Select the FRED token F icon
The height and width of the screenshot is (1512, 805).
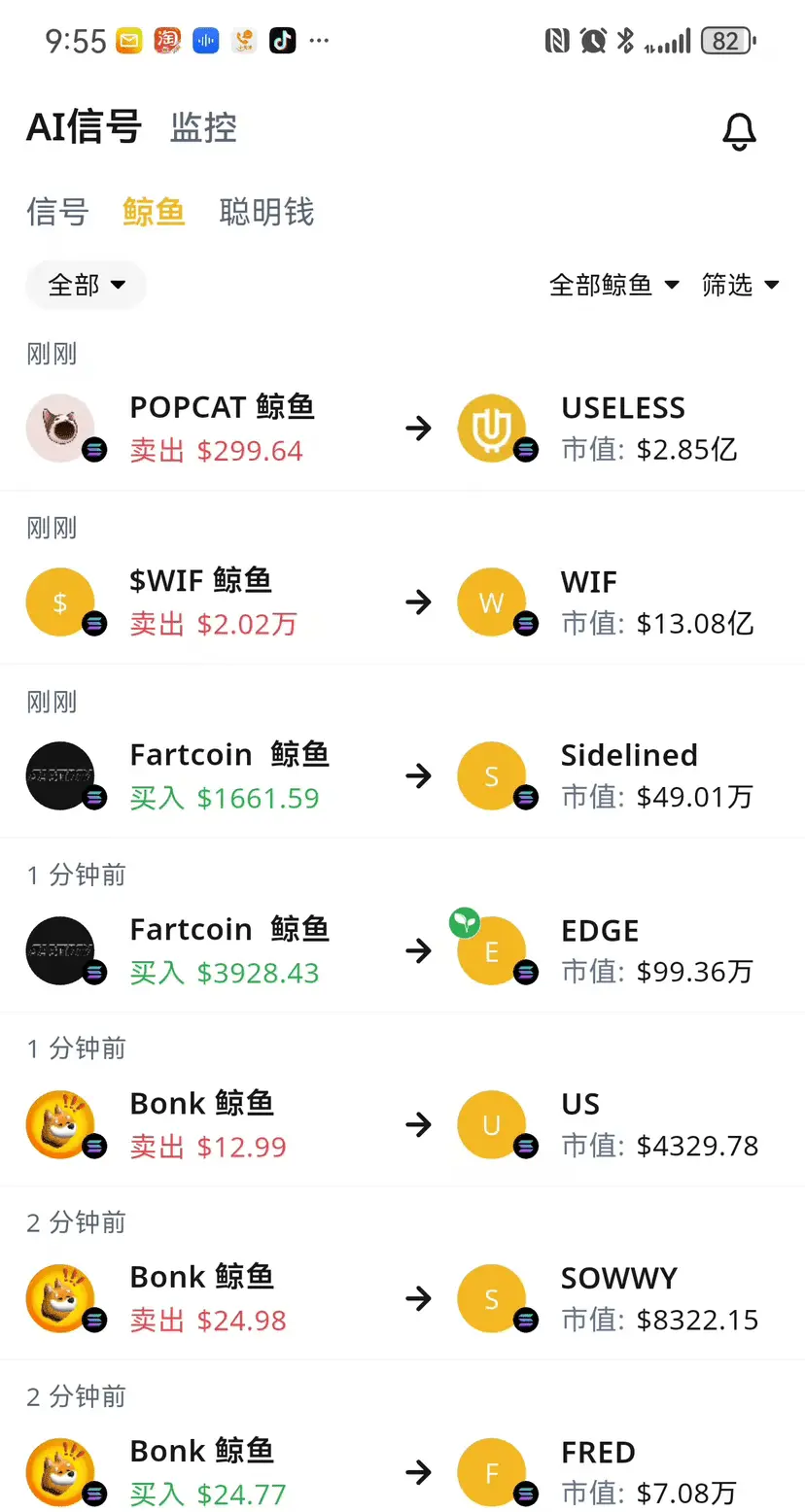[492, 1472]
